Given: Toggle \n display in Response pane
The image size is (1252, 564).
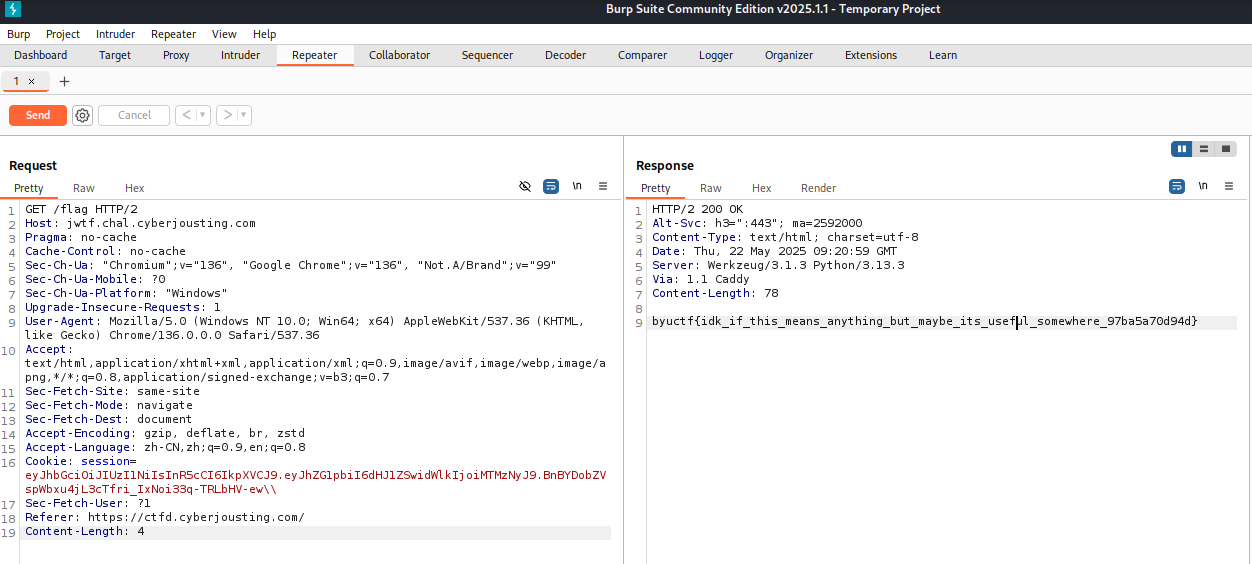Looking at the screenshot, I should (x=1203, y=186).
